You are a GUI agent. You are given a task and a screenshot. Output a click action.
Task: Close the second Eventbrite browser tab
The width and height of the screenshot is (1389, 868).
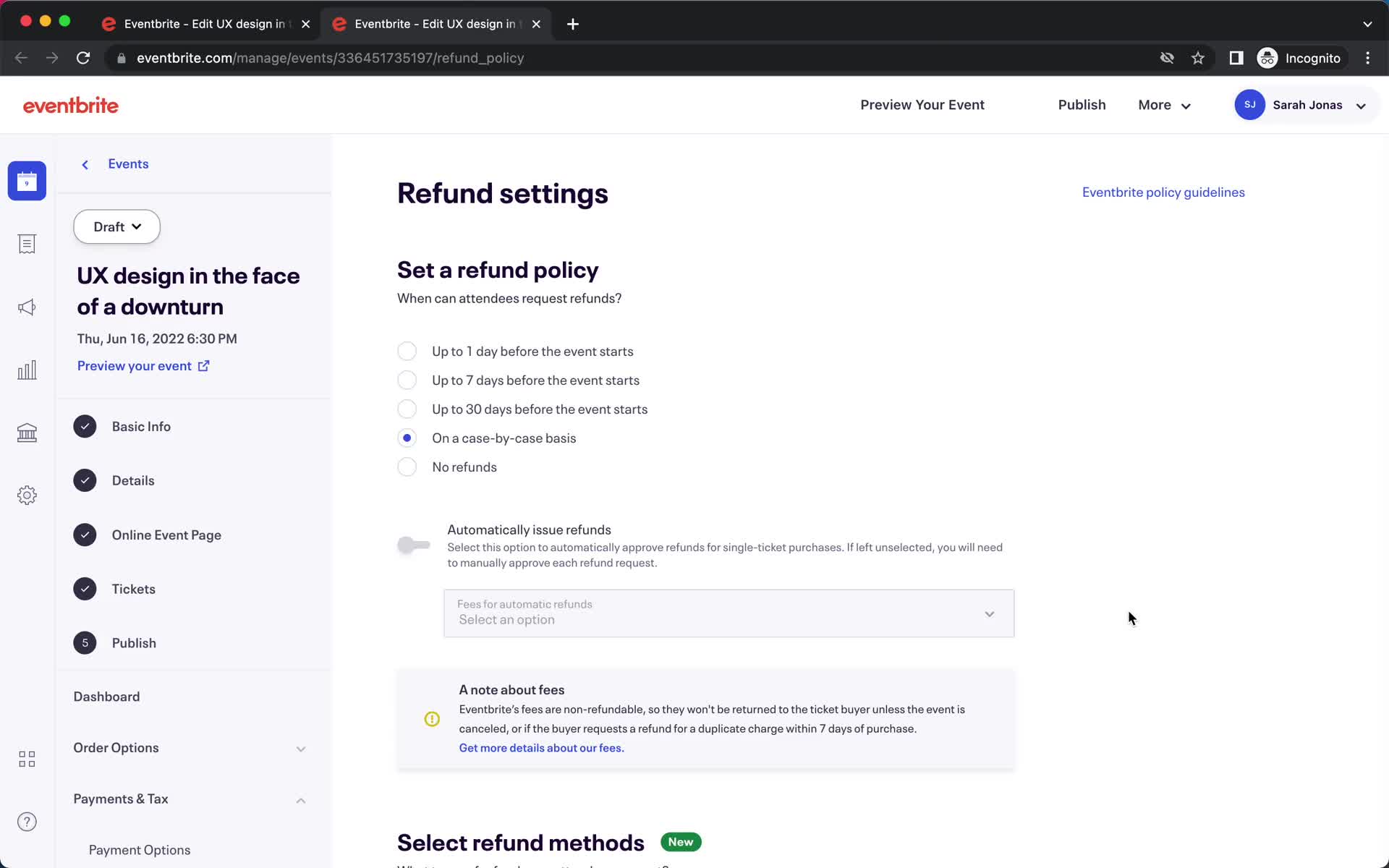click(x=536, y=24)
